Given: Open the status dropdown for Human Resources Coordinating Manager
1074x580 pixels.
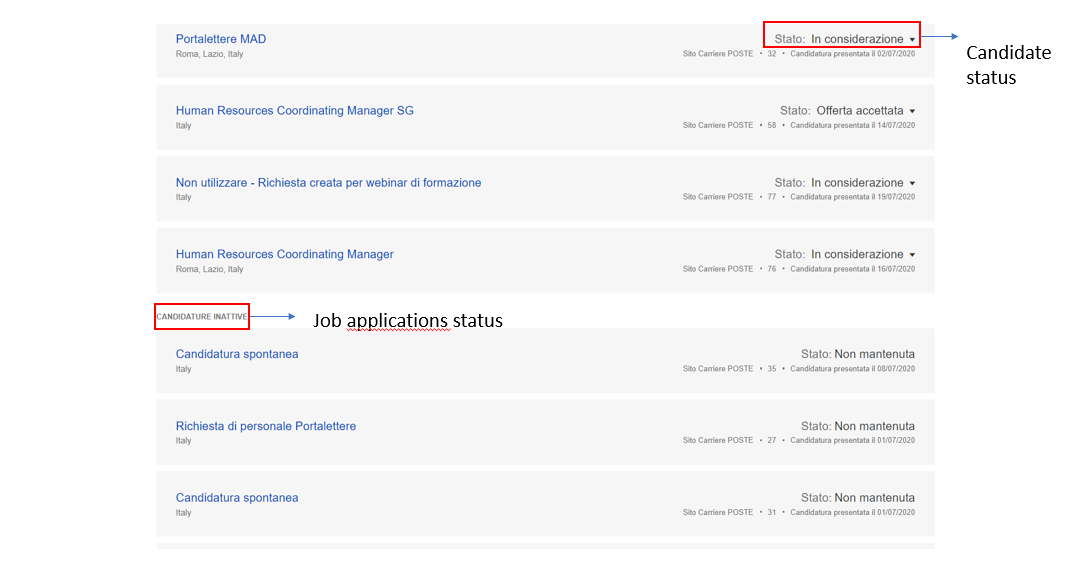Looking at the screenshot, I should (910, 254).
